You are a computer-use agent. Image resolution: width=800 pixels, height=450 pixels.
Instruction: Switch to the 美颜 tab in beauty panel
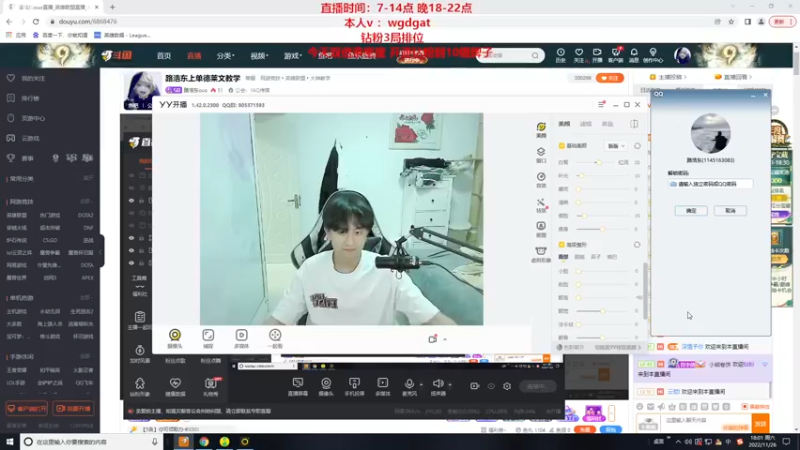click(564, 124)
